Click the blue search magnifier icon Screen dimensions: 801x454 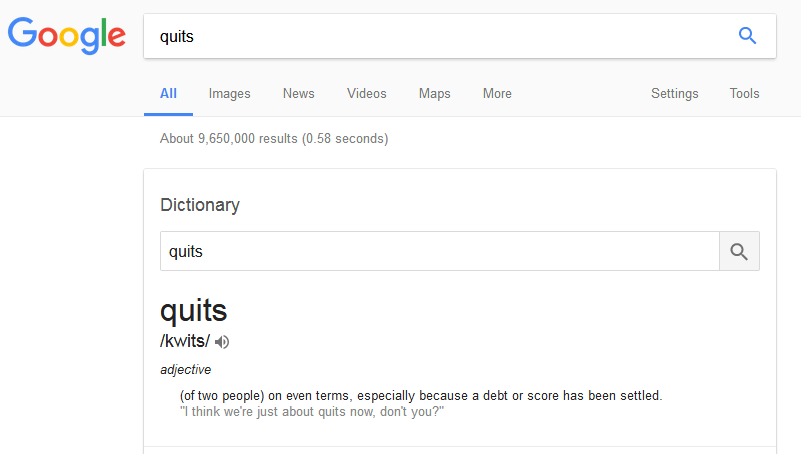(x=747, y=36)
